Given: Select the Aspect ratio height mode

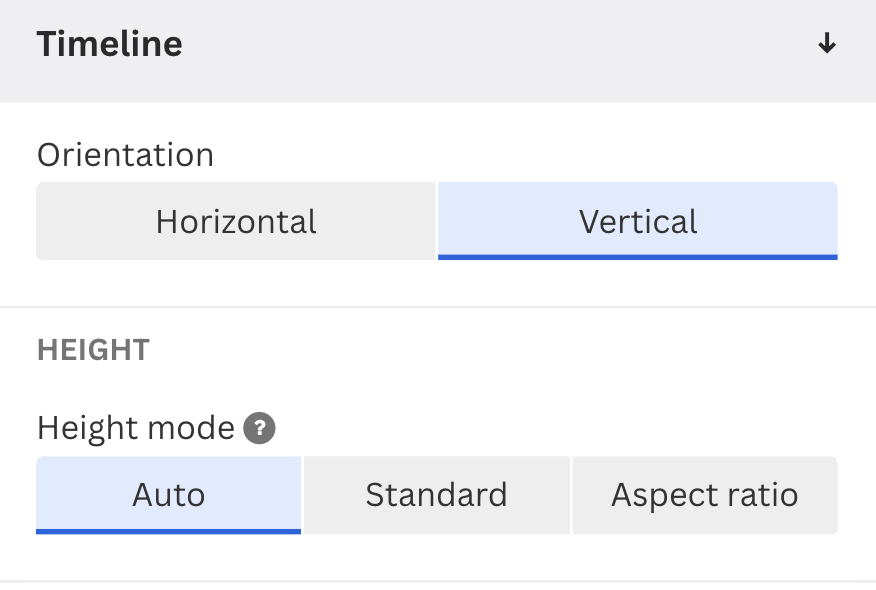Looking at the screenshot, I should coord(705,495).
